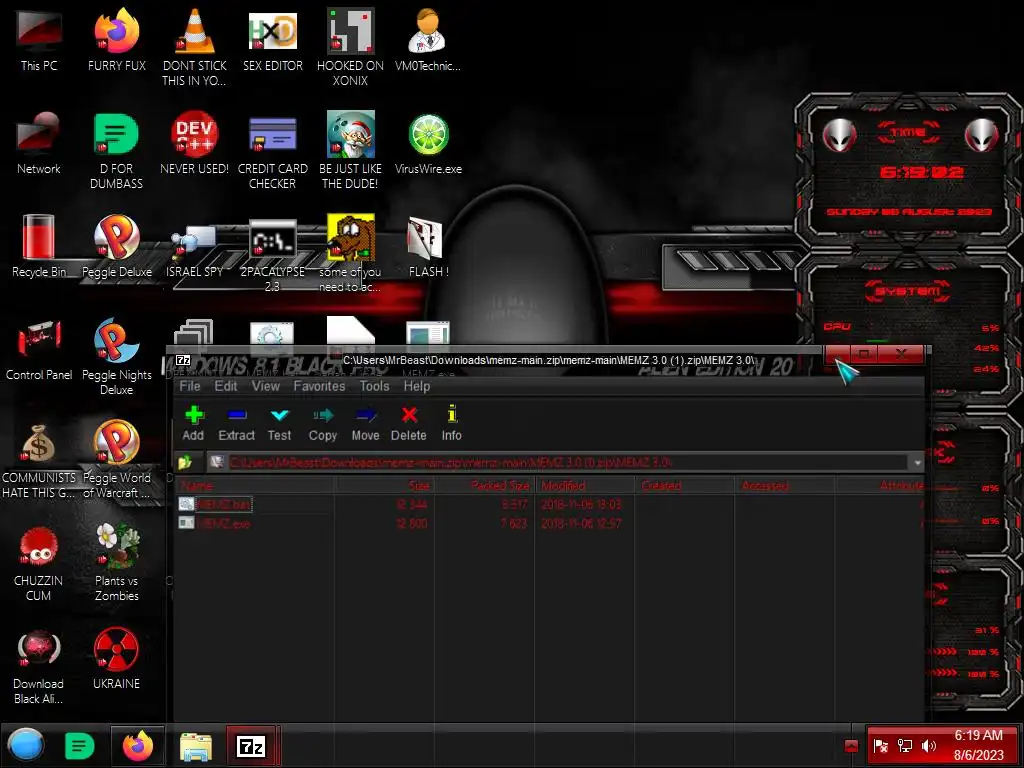Select the Peggle World of Warcraft icon
This screenshot has width=1024, height=768.
click(117, 460)
